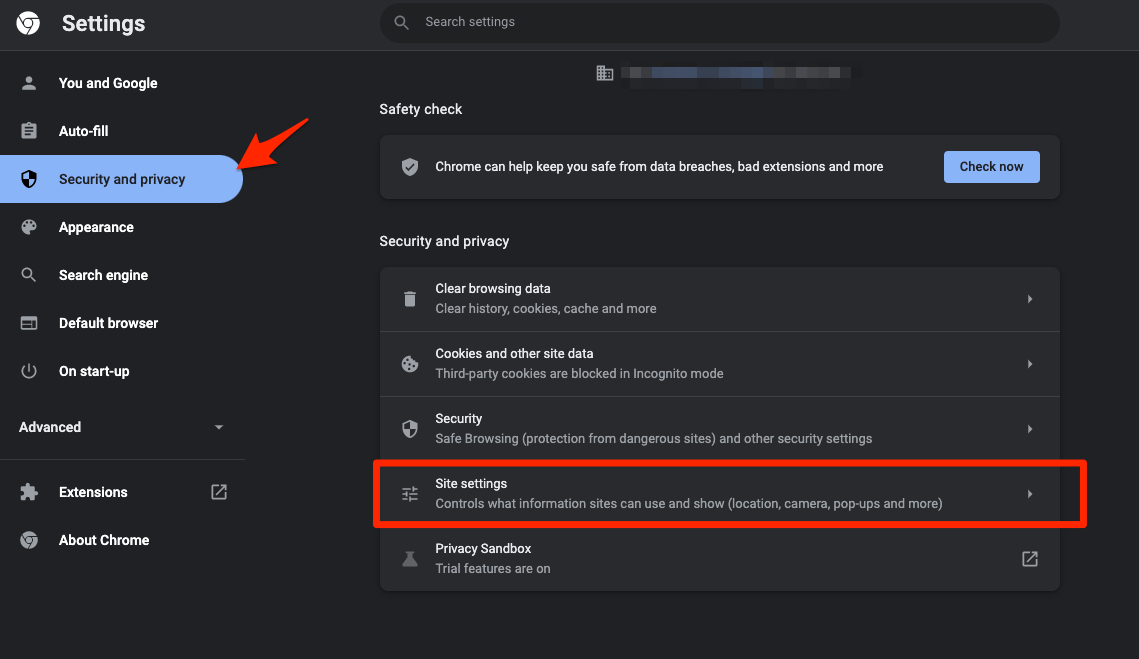
Task: Click the power icon for On start-up
Action: click(29, 371)
